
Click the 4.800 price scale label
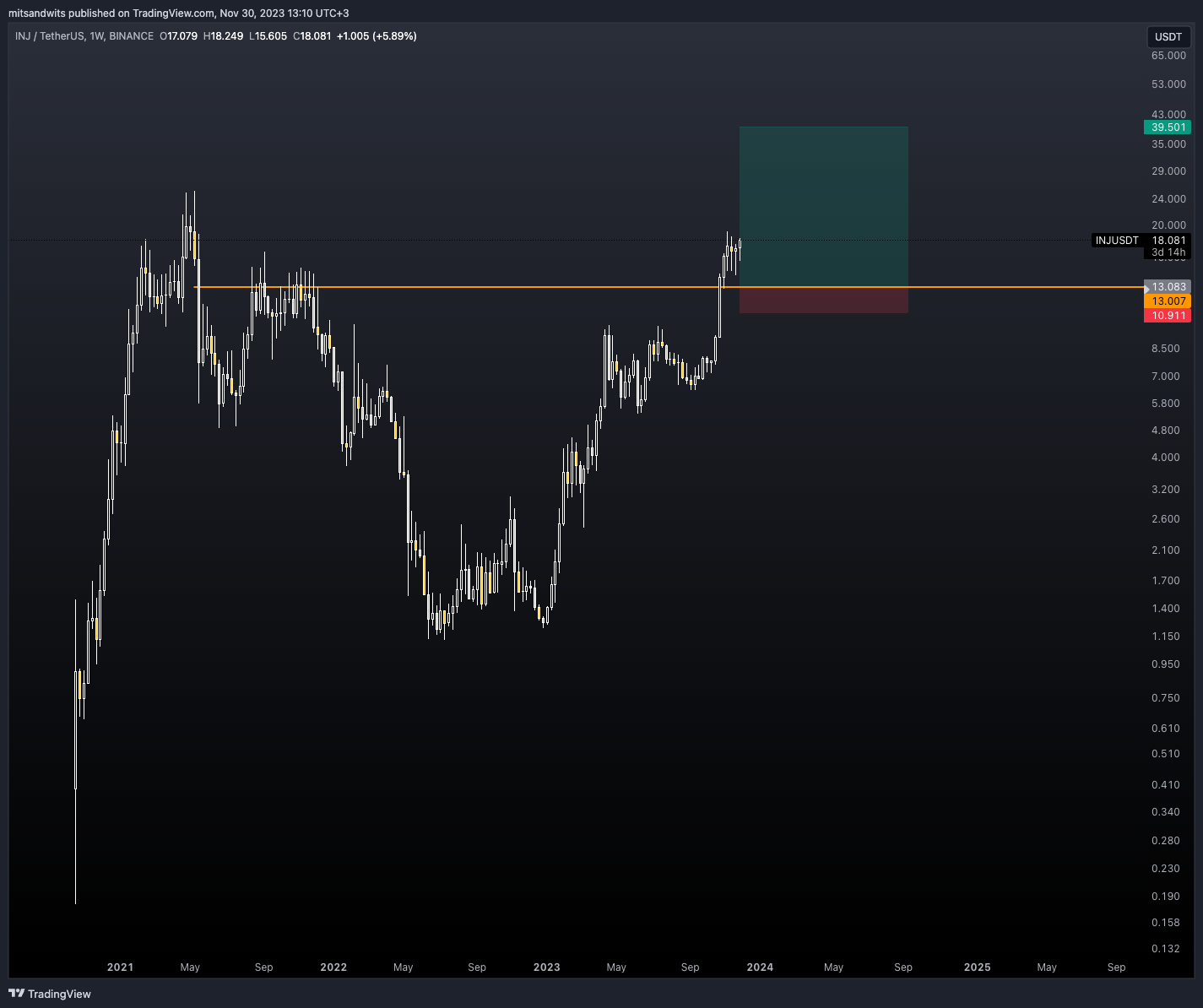(x=1166, y=431)
